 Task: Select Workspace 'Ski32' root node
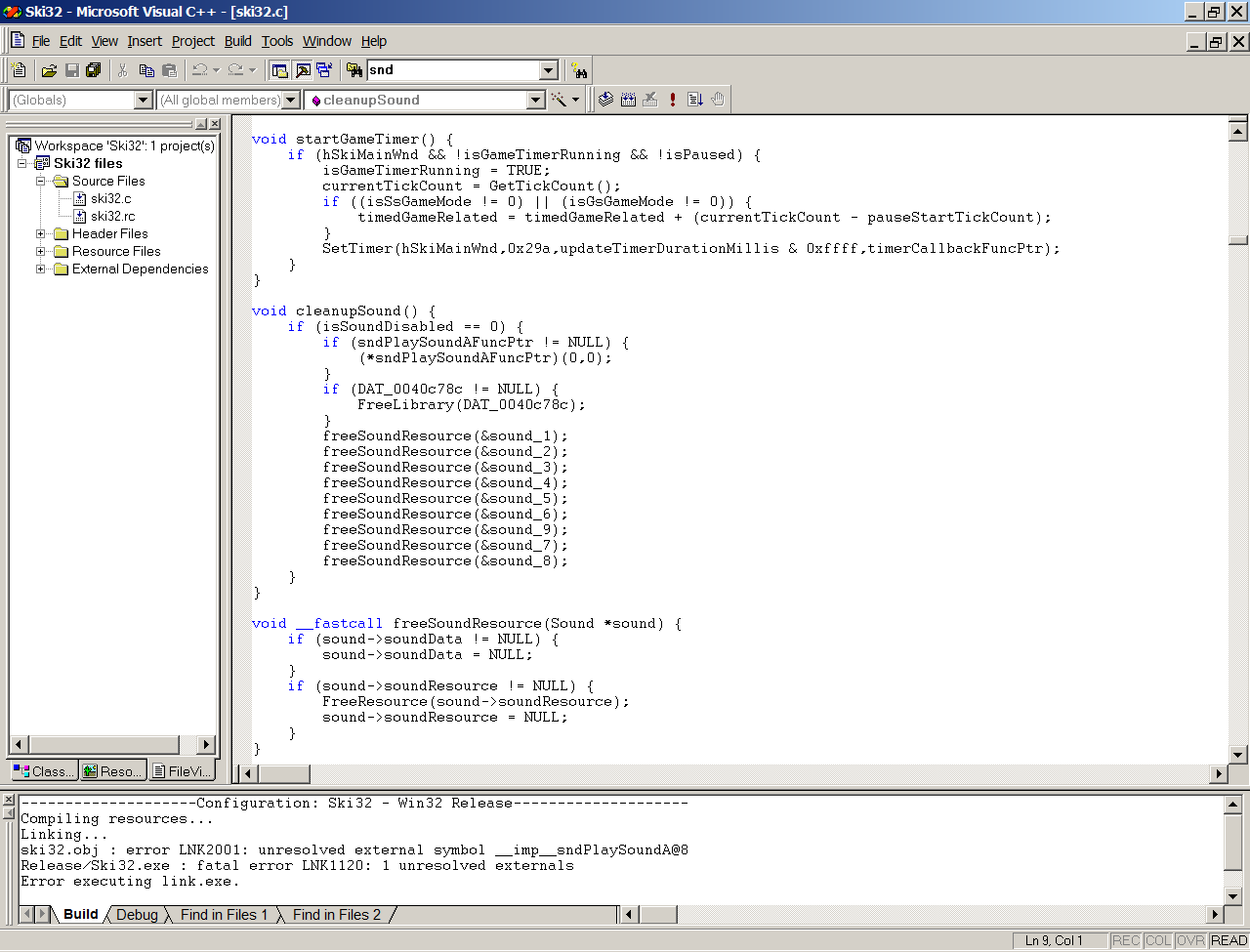(x=124, y=145)
